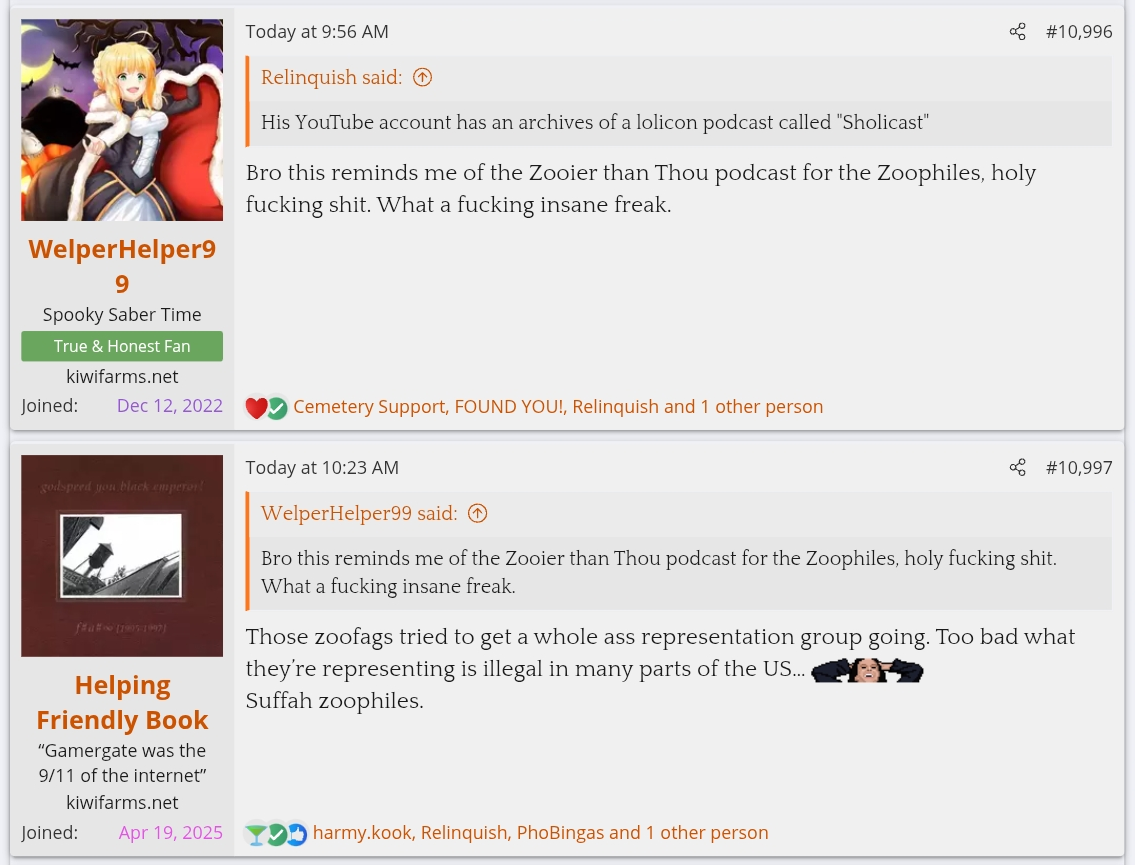Open Helping Friendly Book profile link
Viewport: 1135px width, 865px height.
pos(122,702)
